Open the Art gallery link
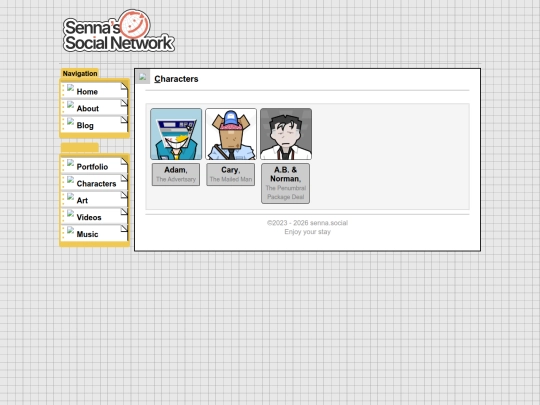The width and height of the screenshot is (540, 405). point(94,200)
